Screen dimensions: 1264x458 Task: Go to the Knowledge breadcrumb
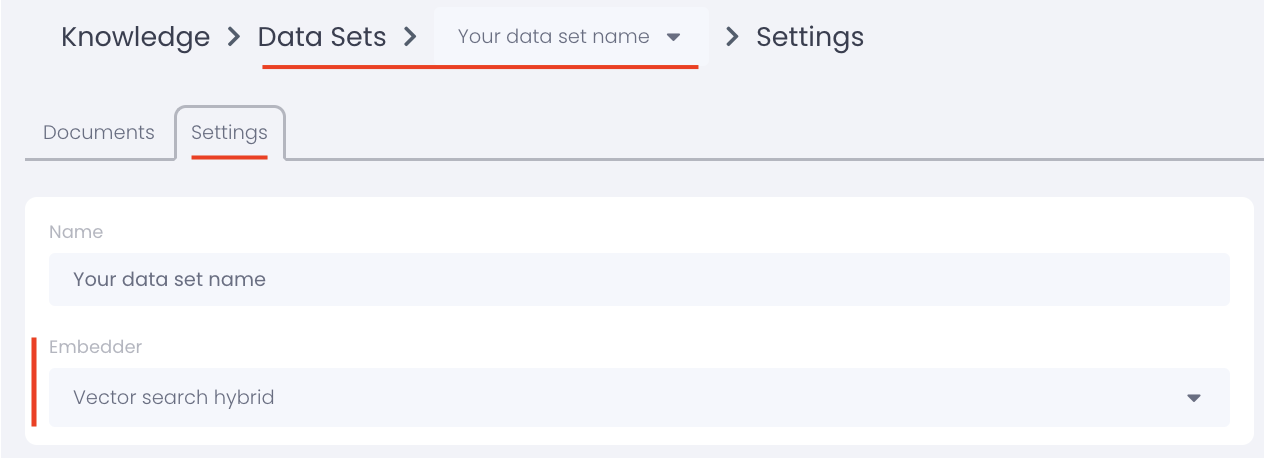[135, 37]
